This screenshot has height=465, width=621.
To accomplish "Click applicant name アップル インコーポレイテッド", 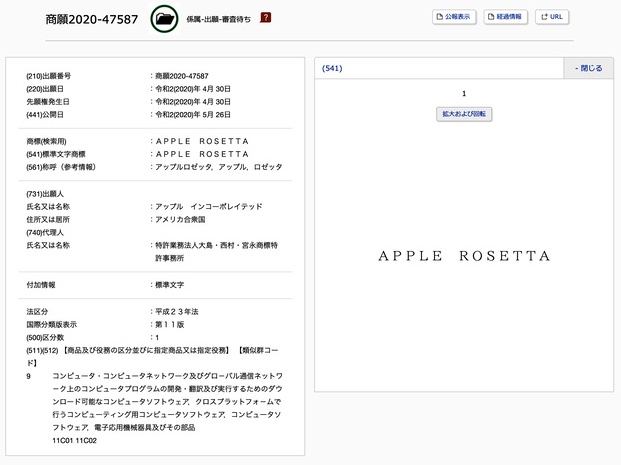I will click(209, 207).
